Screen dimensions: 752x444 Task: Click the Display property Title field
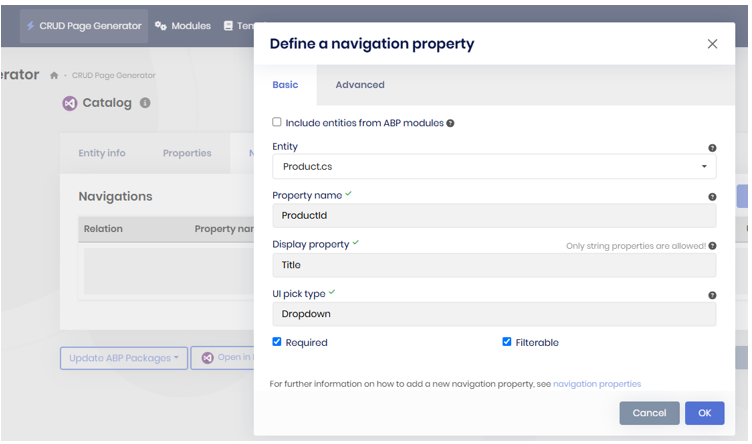(494, 265)
